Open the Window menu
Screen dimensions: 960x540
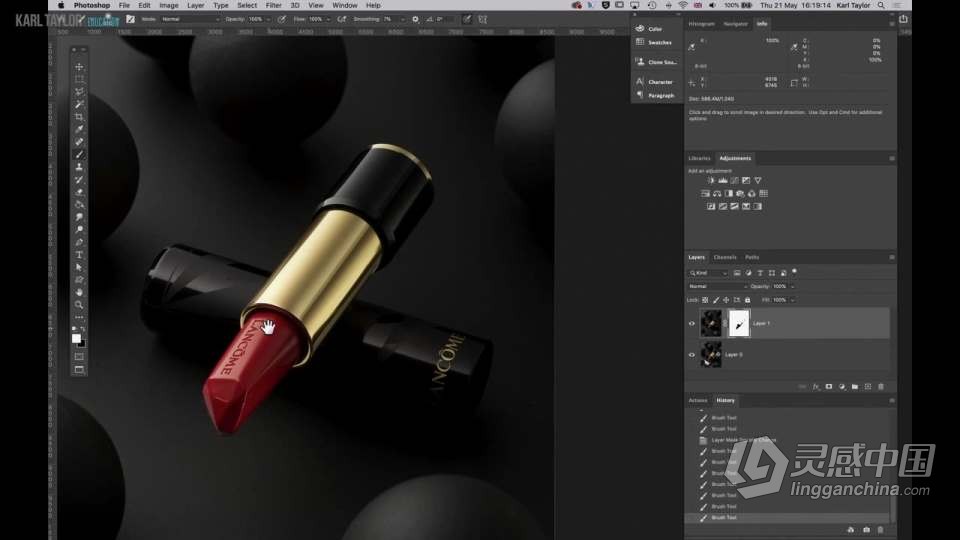(345, 5)
